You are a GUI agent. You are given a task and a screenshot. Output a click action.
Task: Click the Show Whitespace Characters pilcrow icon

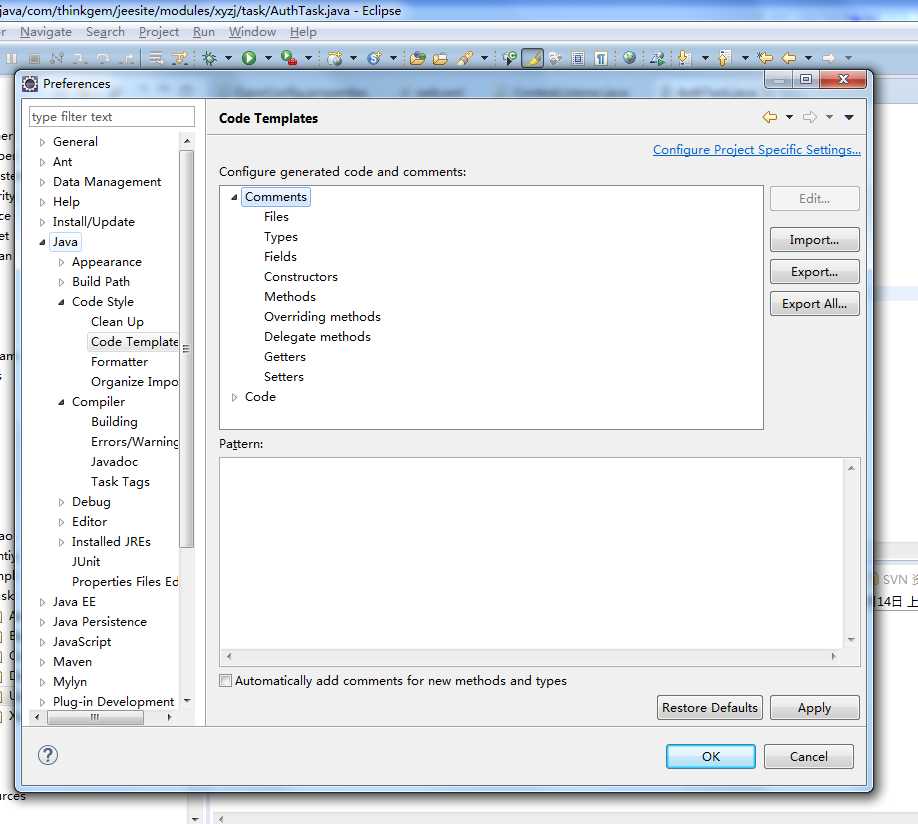(x=601, y=57)
